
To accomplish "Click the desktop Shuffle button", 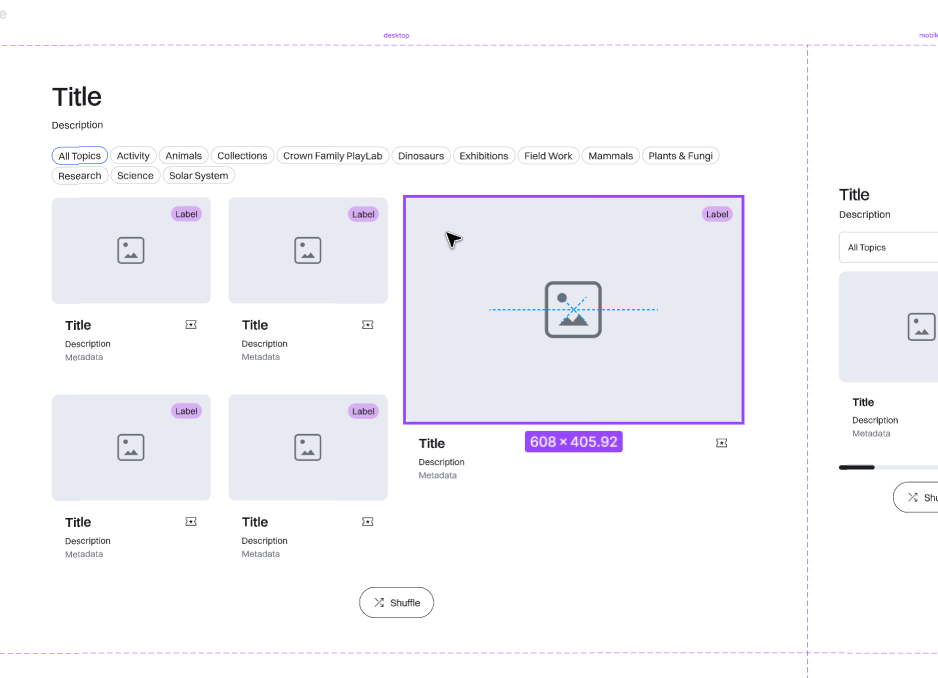I will 397,603.
